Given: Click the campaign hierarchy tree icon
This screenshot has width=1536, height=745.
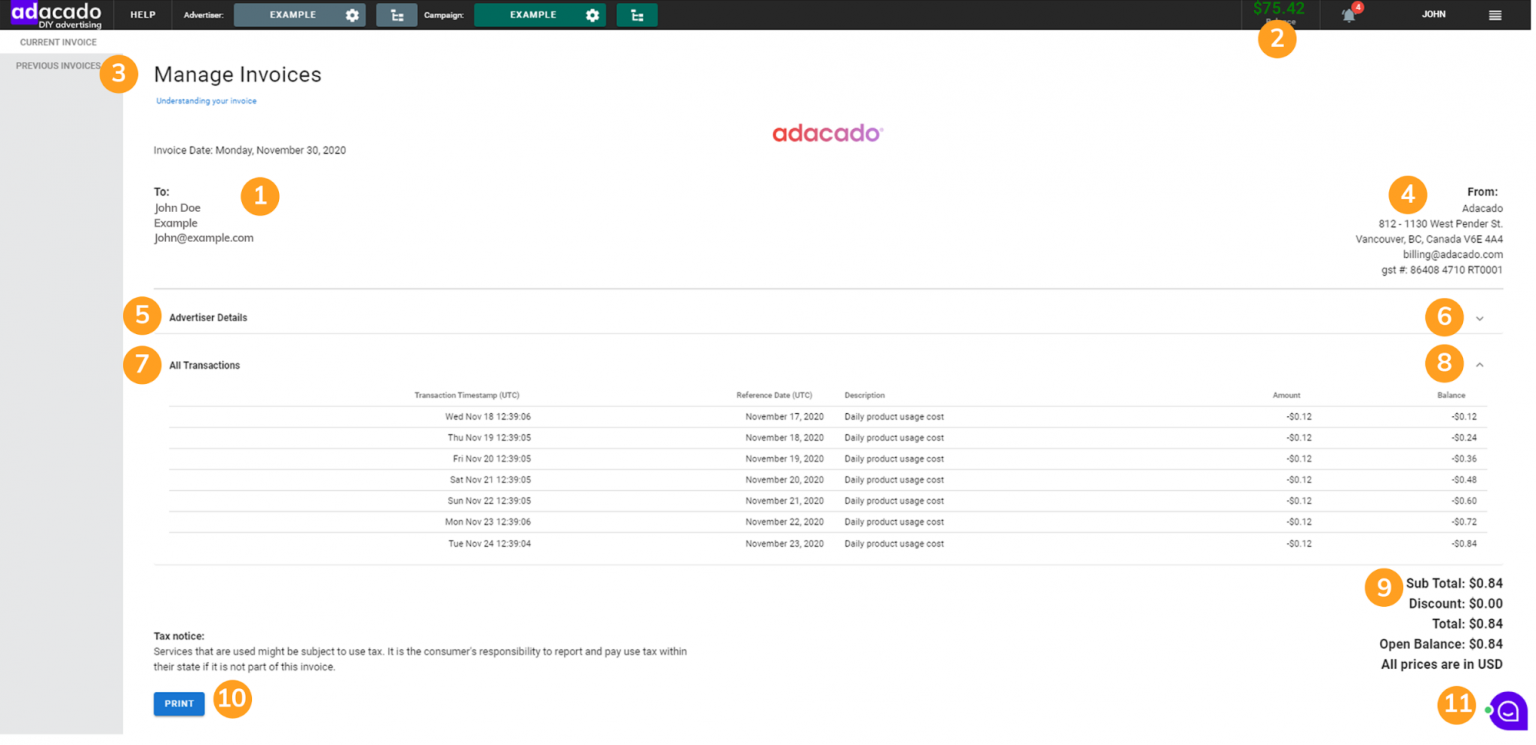Looking at the screenshot, I should click(x=637, y=14).
